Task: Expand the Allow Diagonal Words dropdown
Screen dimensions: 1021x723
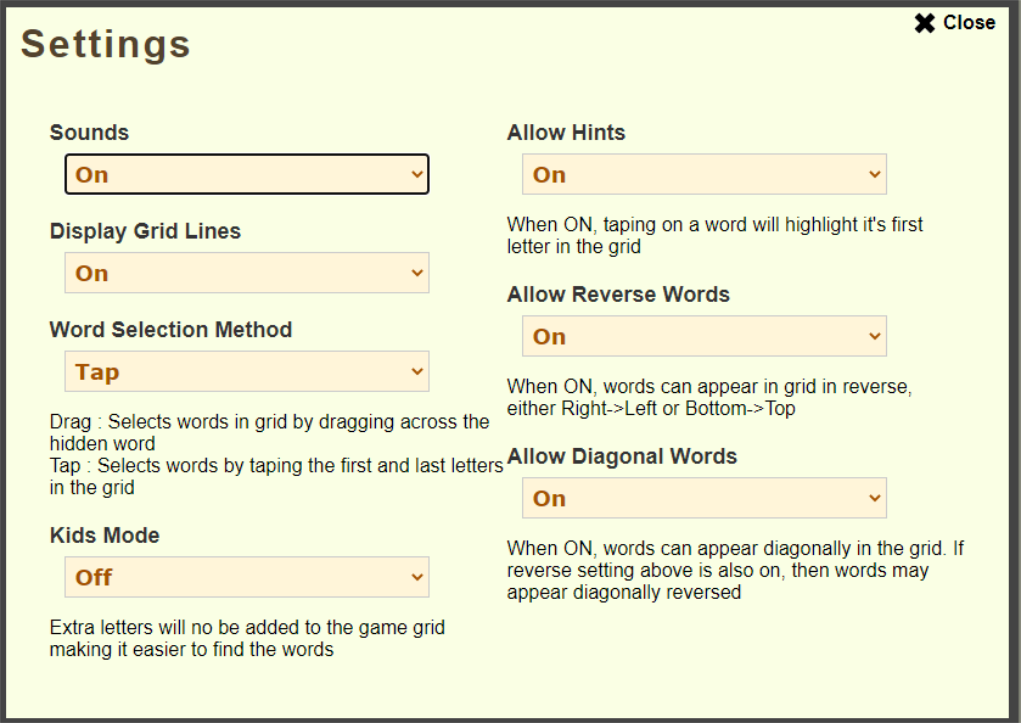Action: (703, 498)
